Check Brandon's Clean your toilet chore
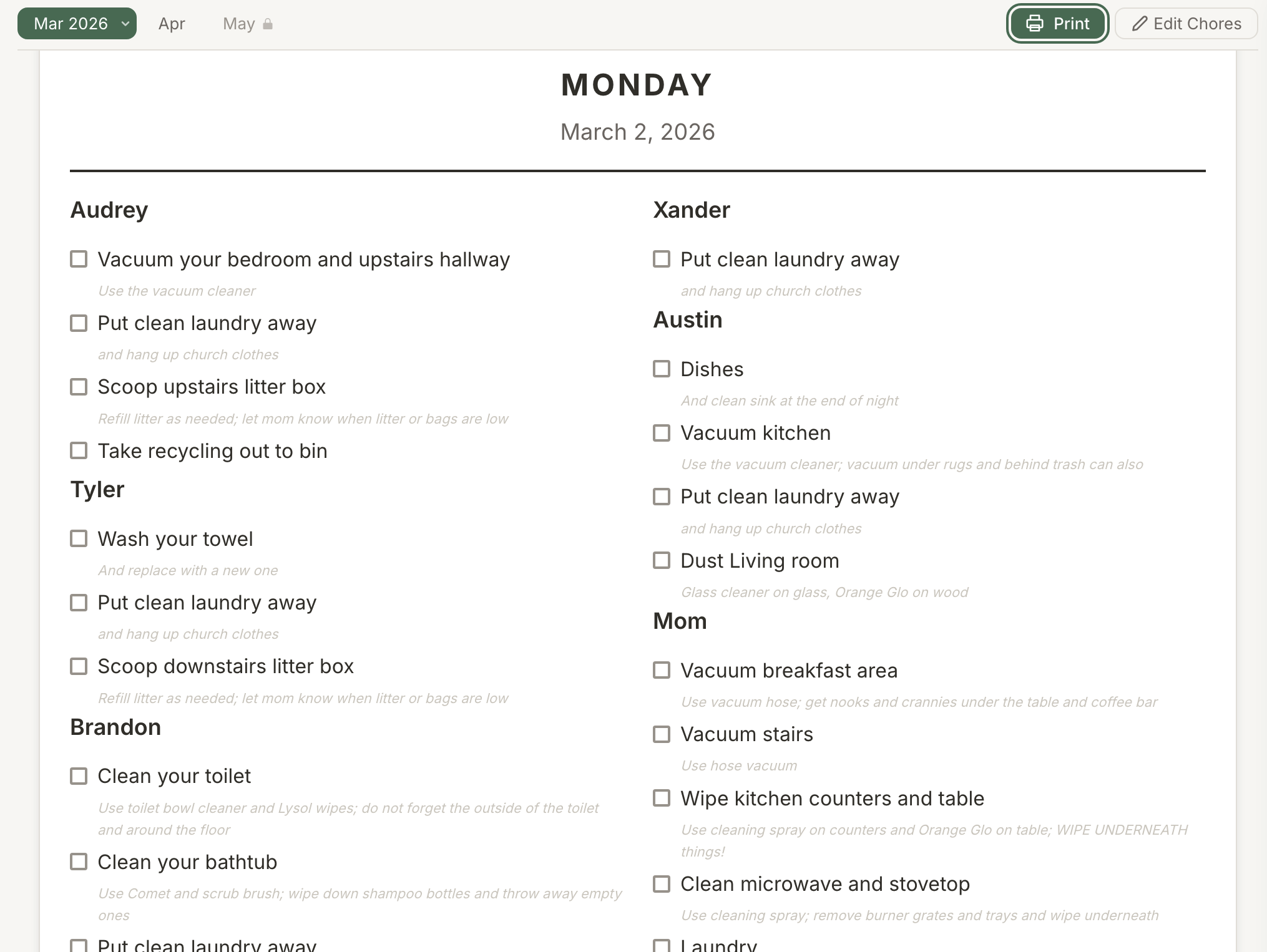Screen dimensions: 1267x952 [x=79, y=776]
